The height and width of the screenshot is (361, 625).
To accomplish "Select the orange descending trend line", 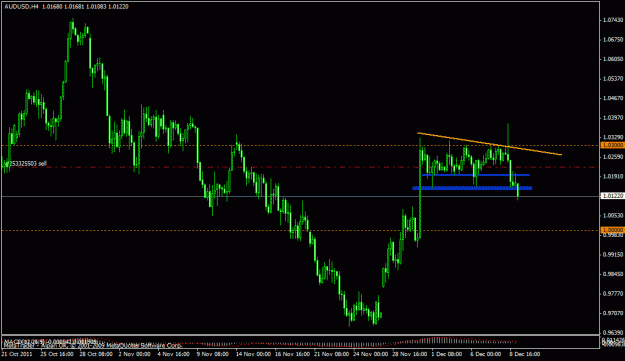I will pyautogui.click(x=489, y=144).
